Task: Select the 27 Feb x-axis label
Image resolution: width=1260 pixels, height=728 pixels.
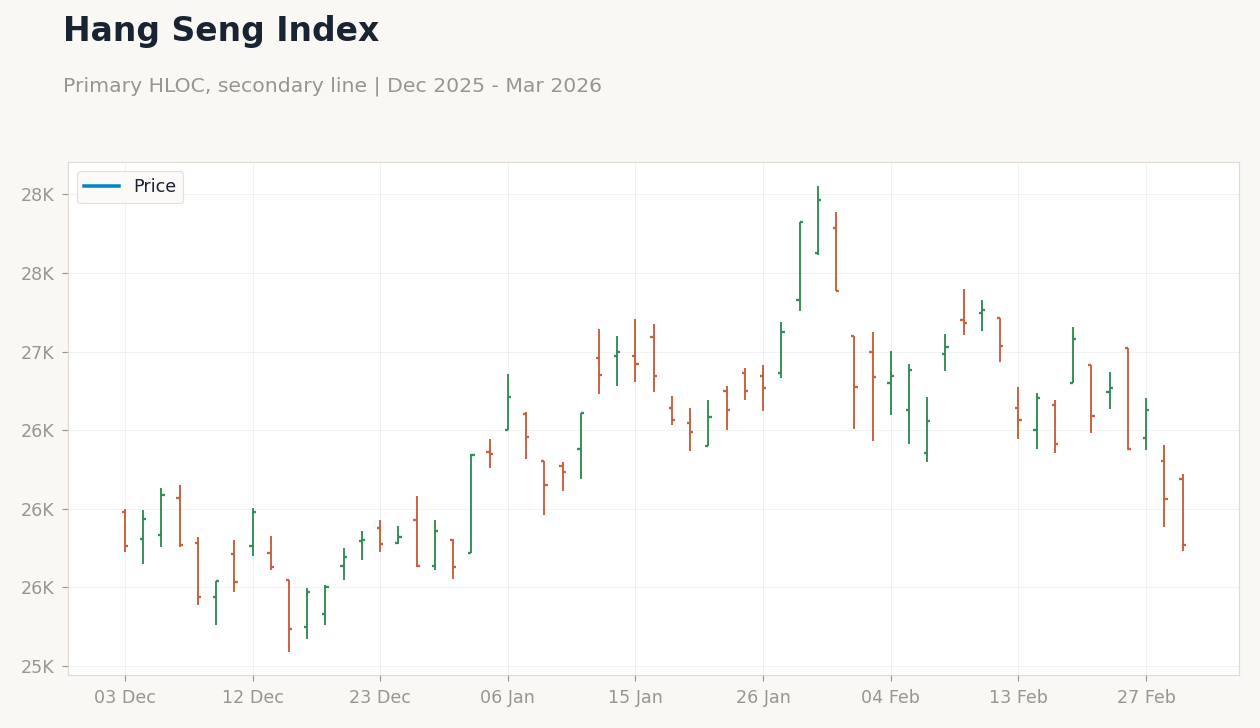Action: click(1146, 698)
